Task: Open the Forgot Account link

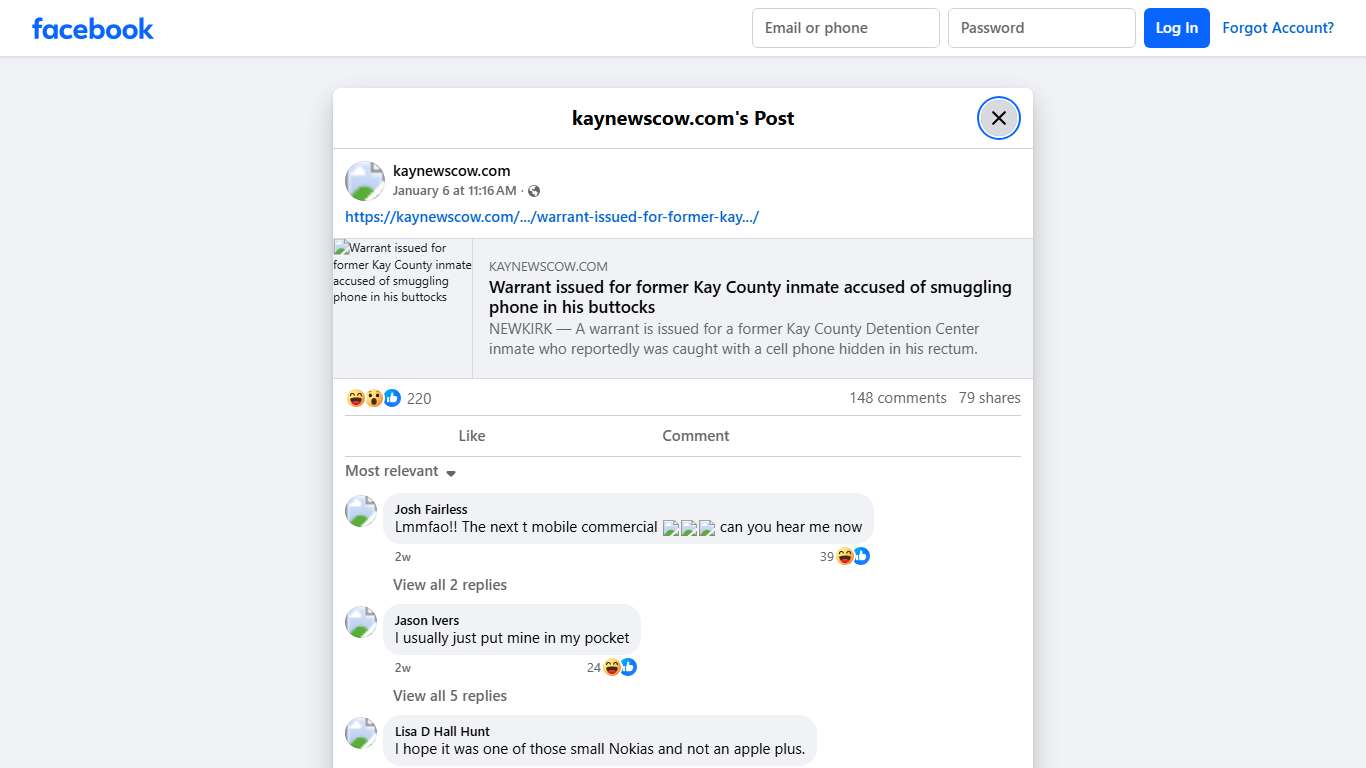Action: tap(1278, 28)
